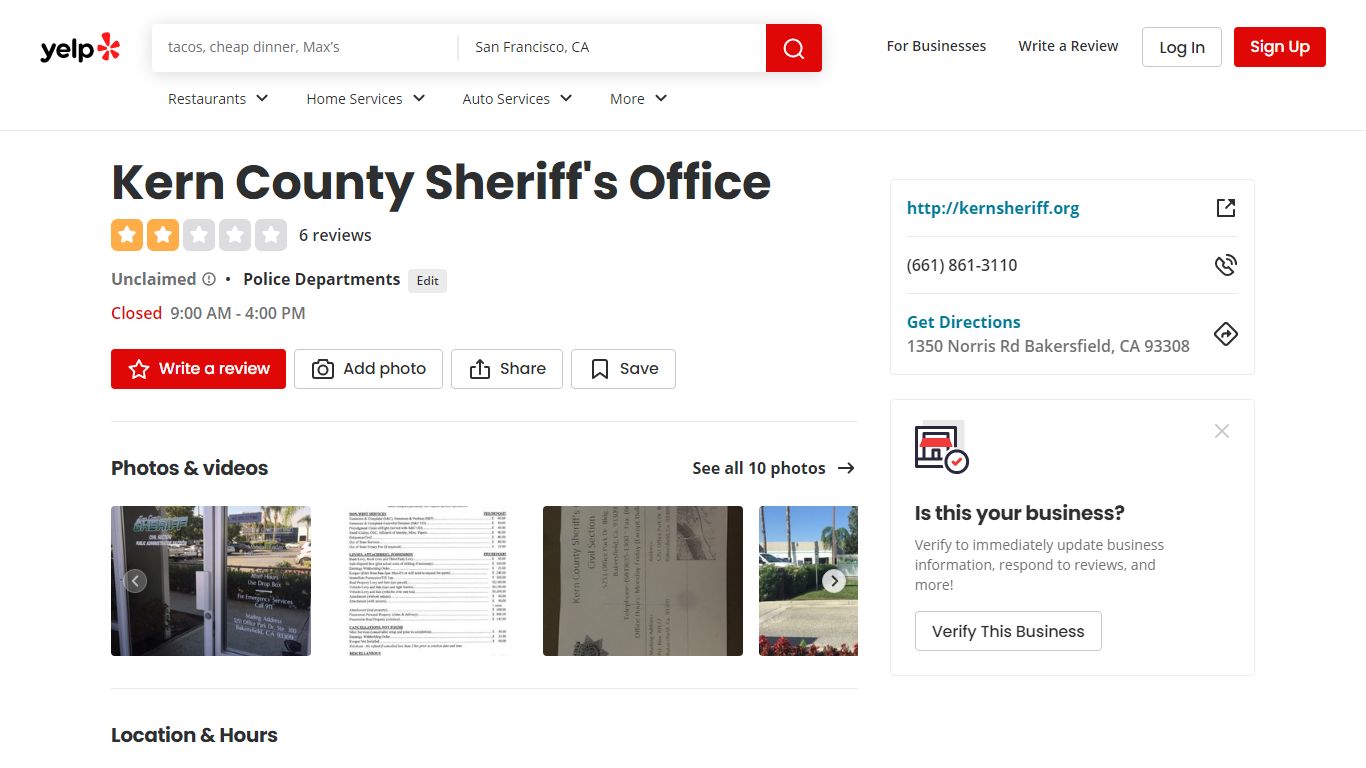1366x768 pixels.
Task: Open the glass door sign photo
Action: [211, 581]
